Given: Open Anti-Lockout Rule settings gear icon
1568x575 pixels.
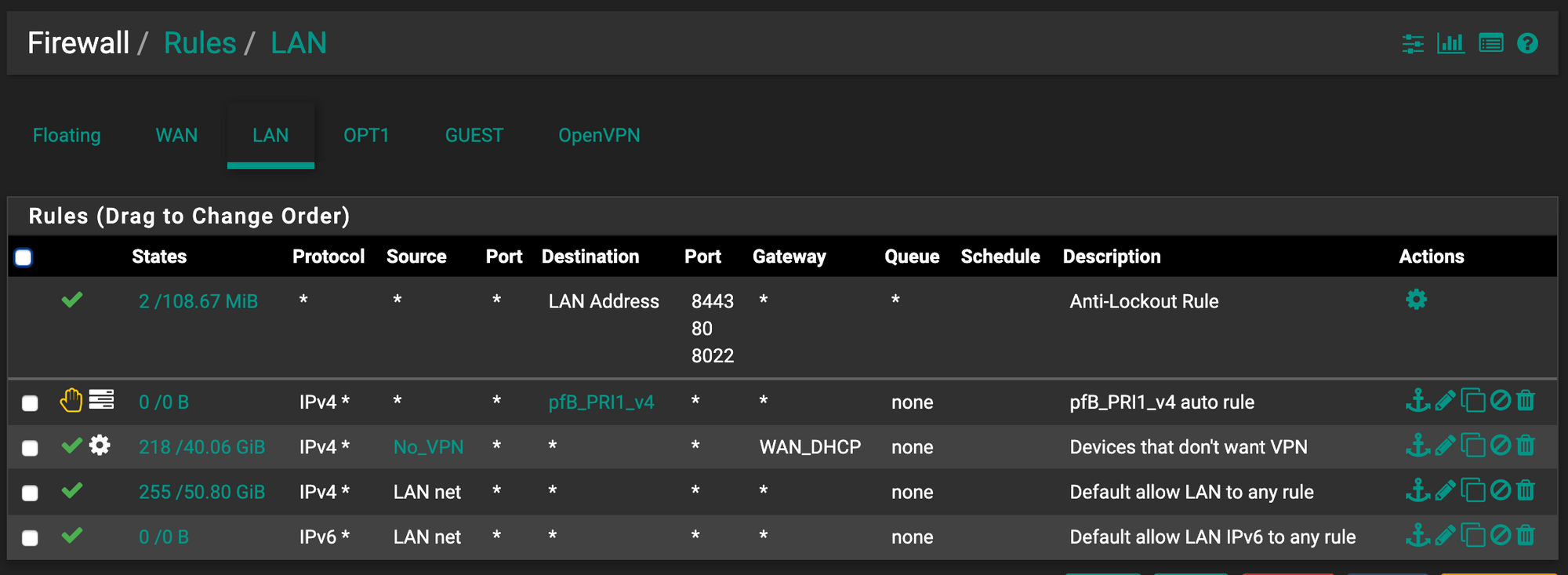Looking at the screenshot, I should coord(1416,300).
